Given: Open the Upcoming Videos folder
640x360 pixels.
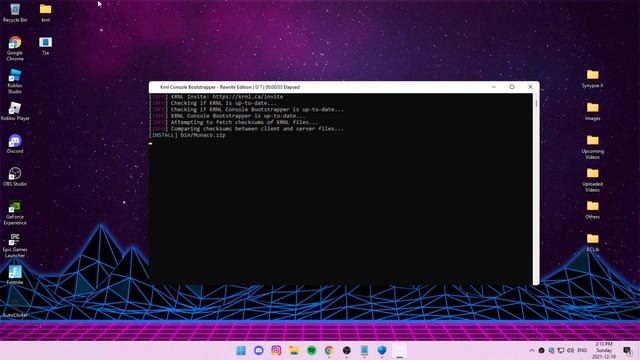Looking at the screenshot, I should click(x=592, y=147).
